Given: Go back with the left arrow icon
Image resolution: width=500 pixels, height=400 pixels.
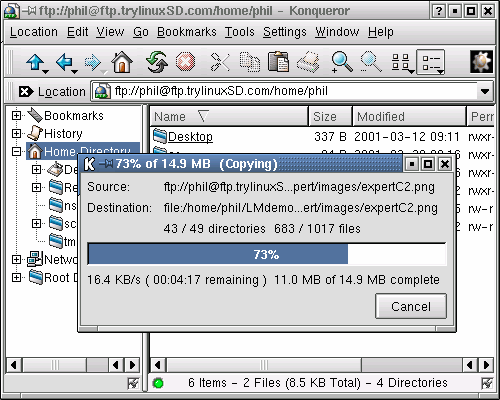Looking at the screenshot, I should click(64, 62).
